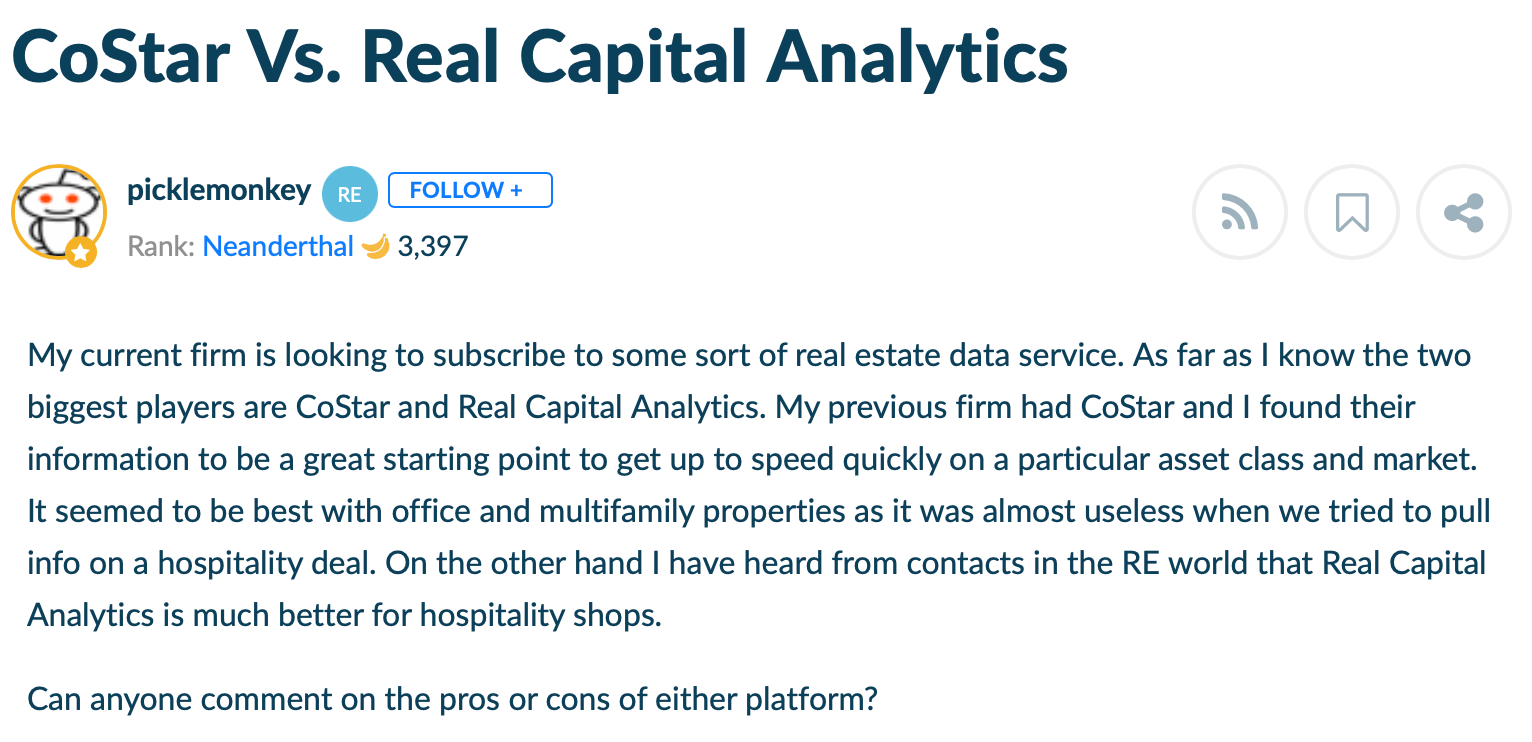
Task: Subscribe via the RSS feed icon
Action: pyautogui.click(x=1239, y=213)
